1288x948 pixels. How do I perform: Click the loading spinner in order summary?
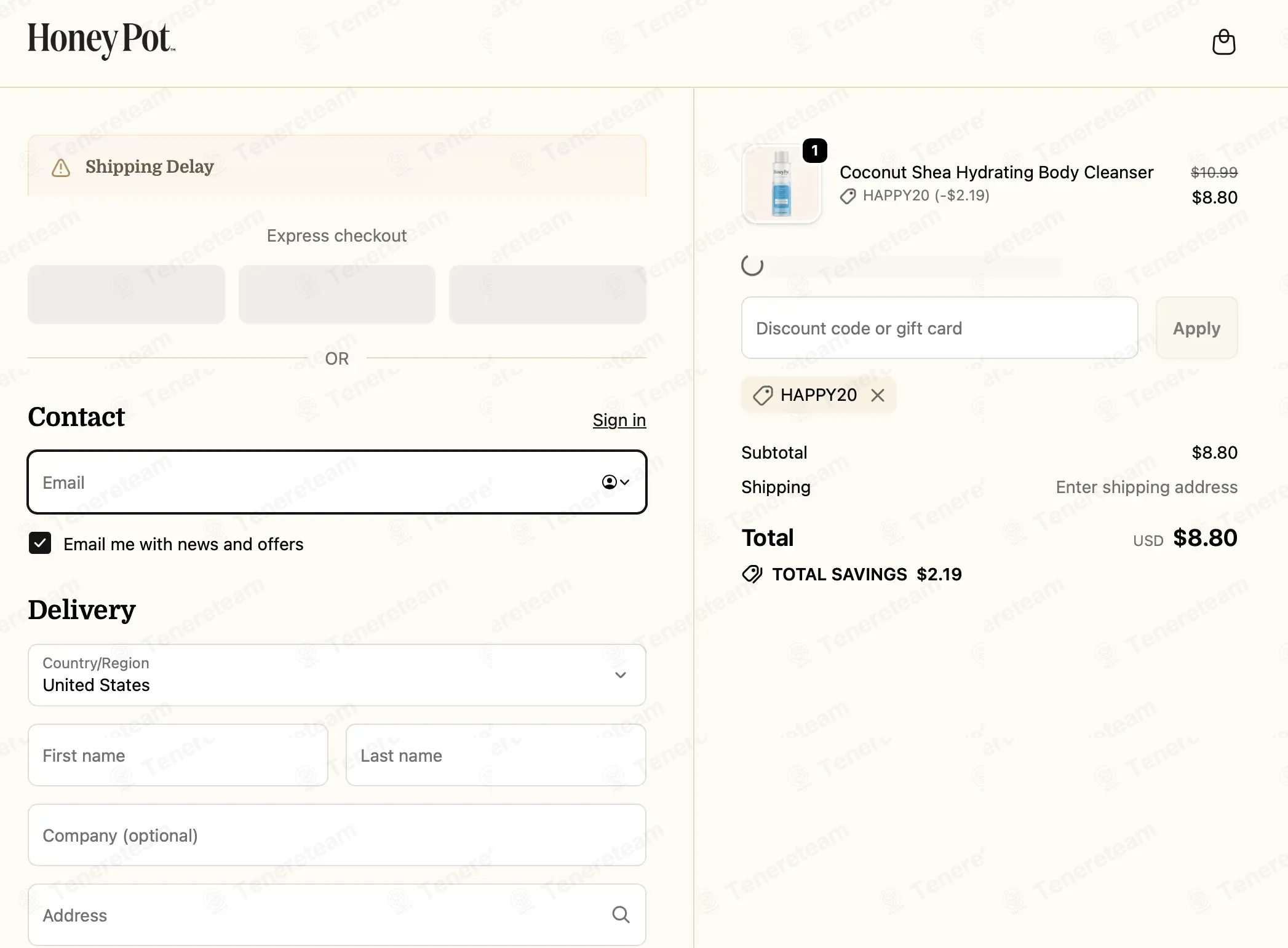(752, 266)
